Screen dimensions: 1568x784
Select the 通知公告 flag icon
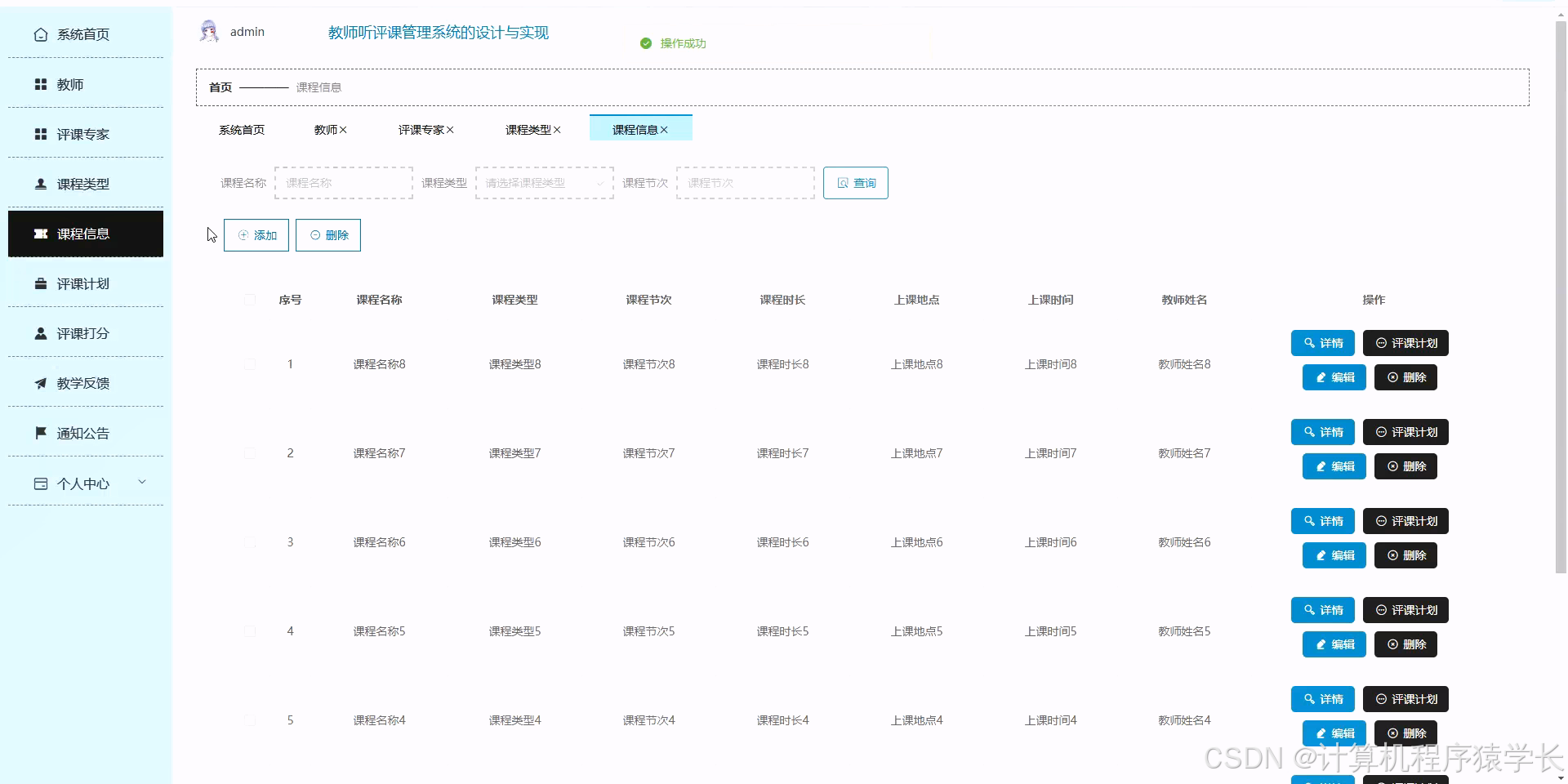coord(41,433)
